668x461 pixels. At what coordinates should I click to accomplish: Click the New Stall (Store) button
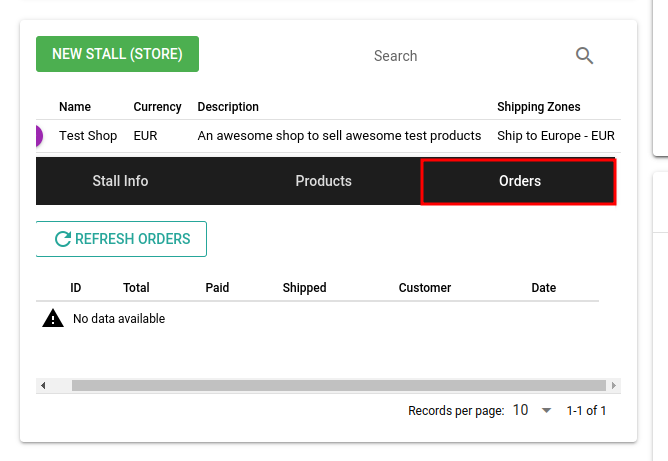[x=117, y=54]
